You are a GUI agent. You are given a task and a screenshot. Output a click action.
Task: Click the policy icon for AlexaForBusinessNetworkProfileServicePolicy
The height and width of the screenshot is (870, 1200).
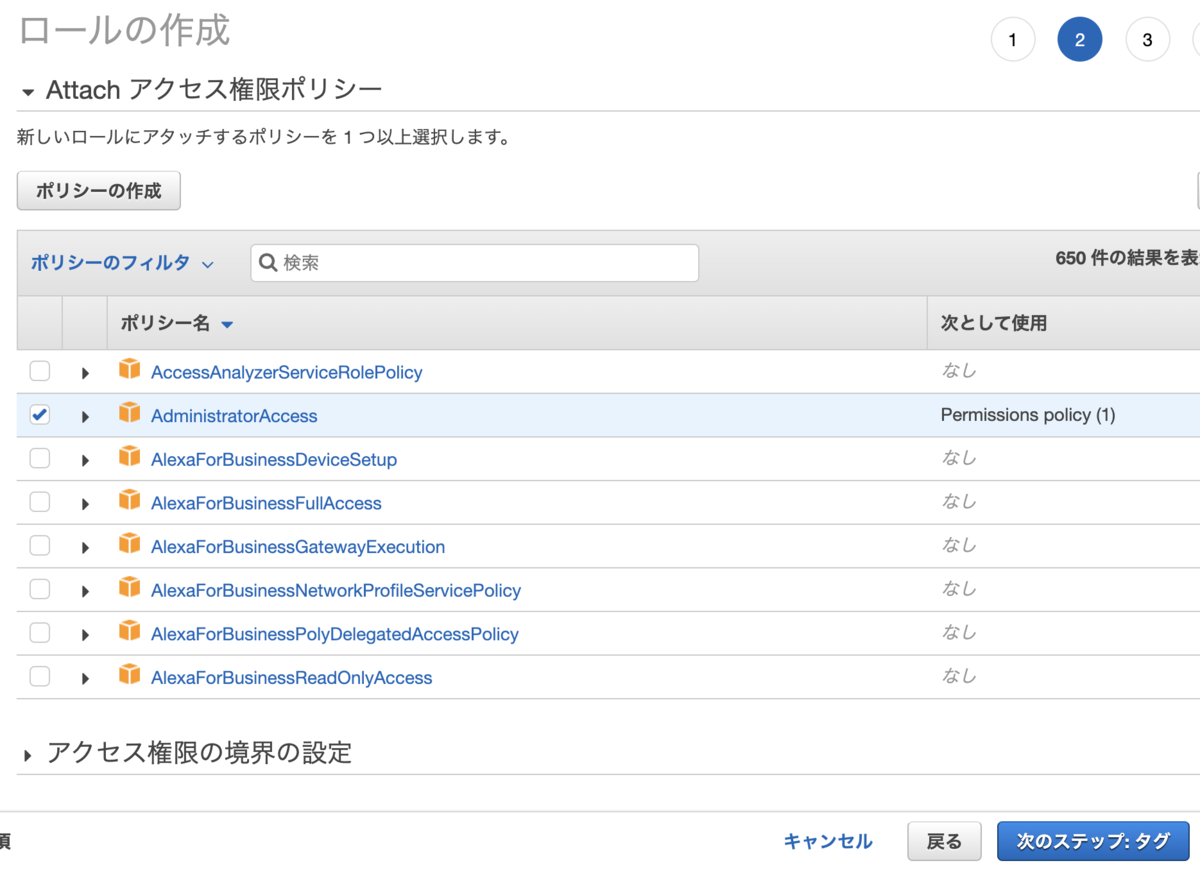pyautogui.click(x=129, y=589)
